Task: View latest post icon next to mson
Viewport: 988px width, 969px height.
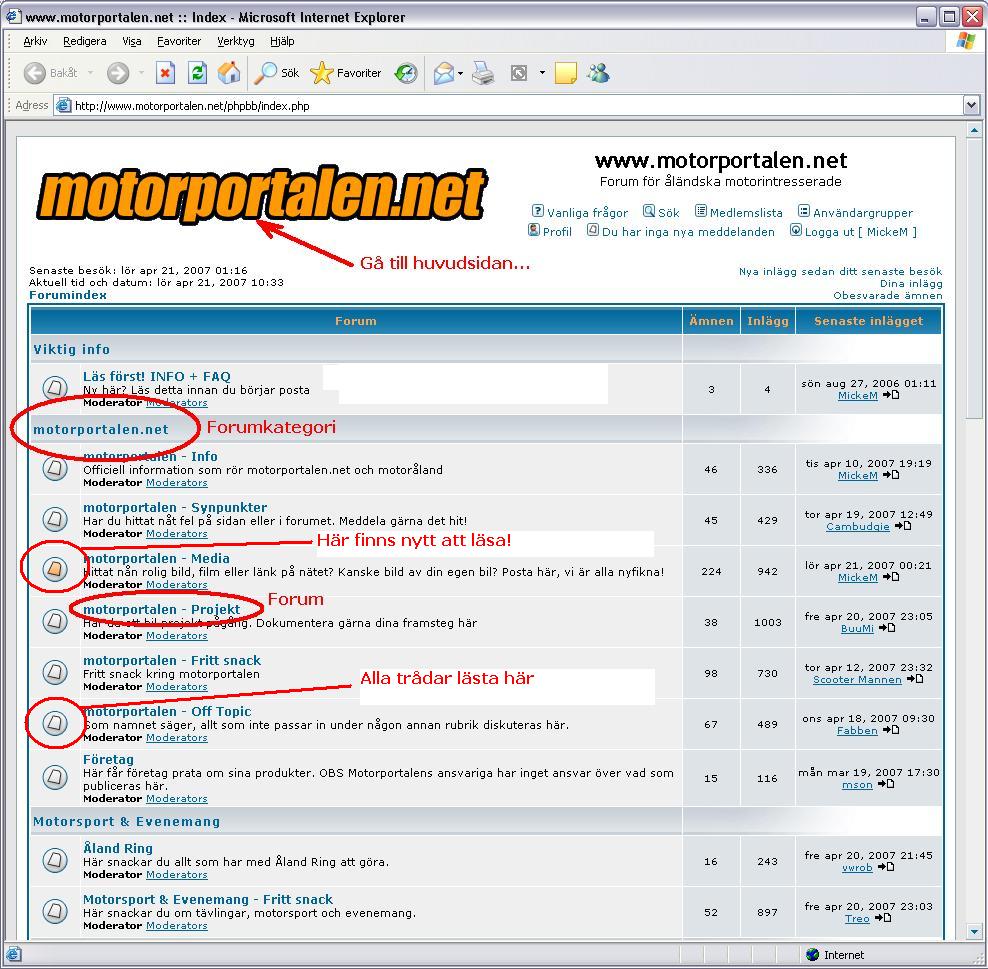Action: [x=886, y=784]
